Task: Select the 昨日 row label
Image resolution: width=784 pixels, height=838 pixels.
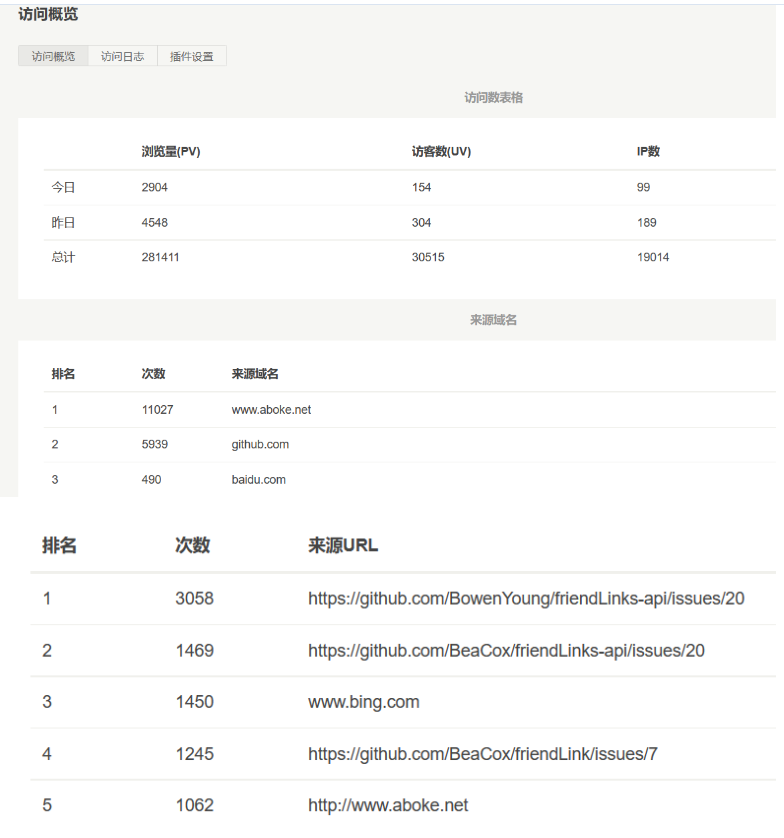Action: pyautogui.click(x=63, y=222)
